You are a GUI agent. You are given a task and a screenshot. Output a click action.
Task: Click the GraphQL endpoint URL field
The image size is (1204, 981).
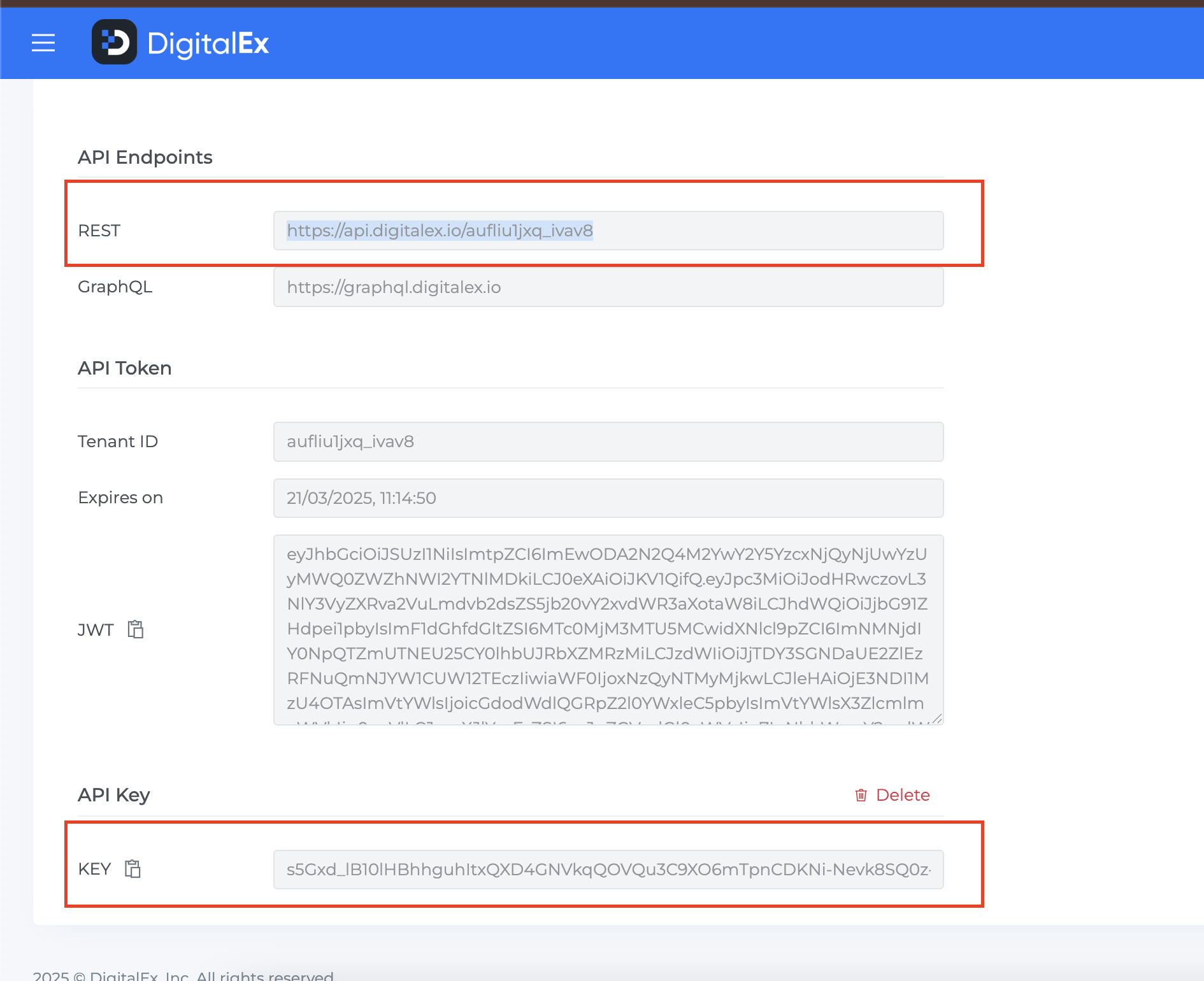pos(608,287)
